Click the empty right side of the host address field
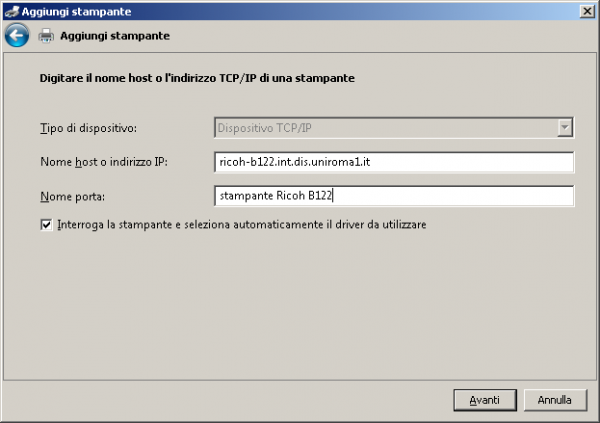The height and width of the screenshot is (423, 600). [x=480, y=162]
